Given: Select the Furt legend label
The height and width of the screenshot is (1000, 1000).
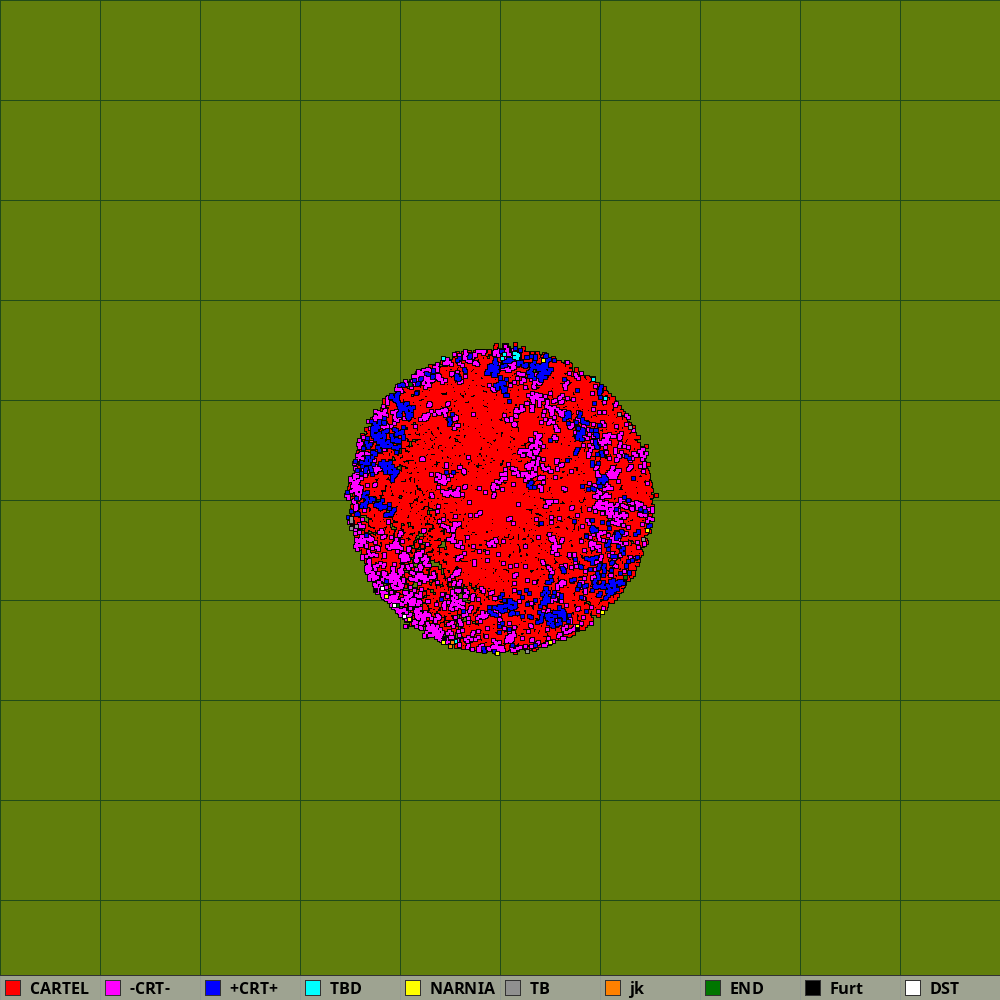Looking at the screenshot, I should pos(846,989).
